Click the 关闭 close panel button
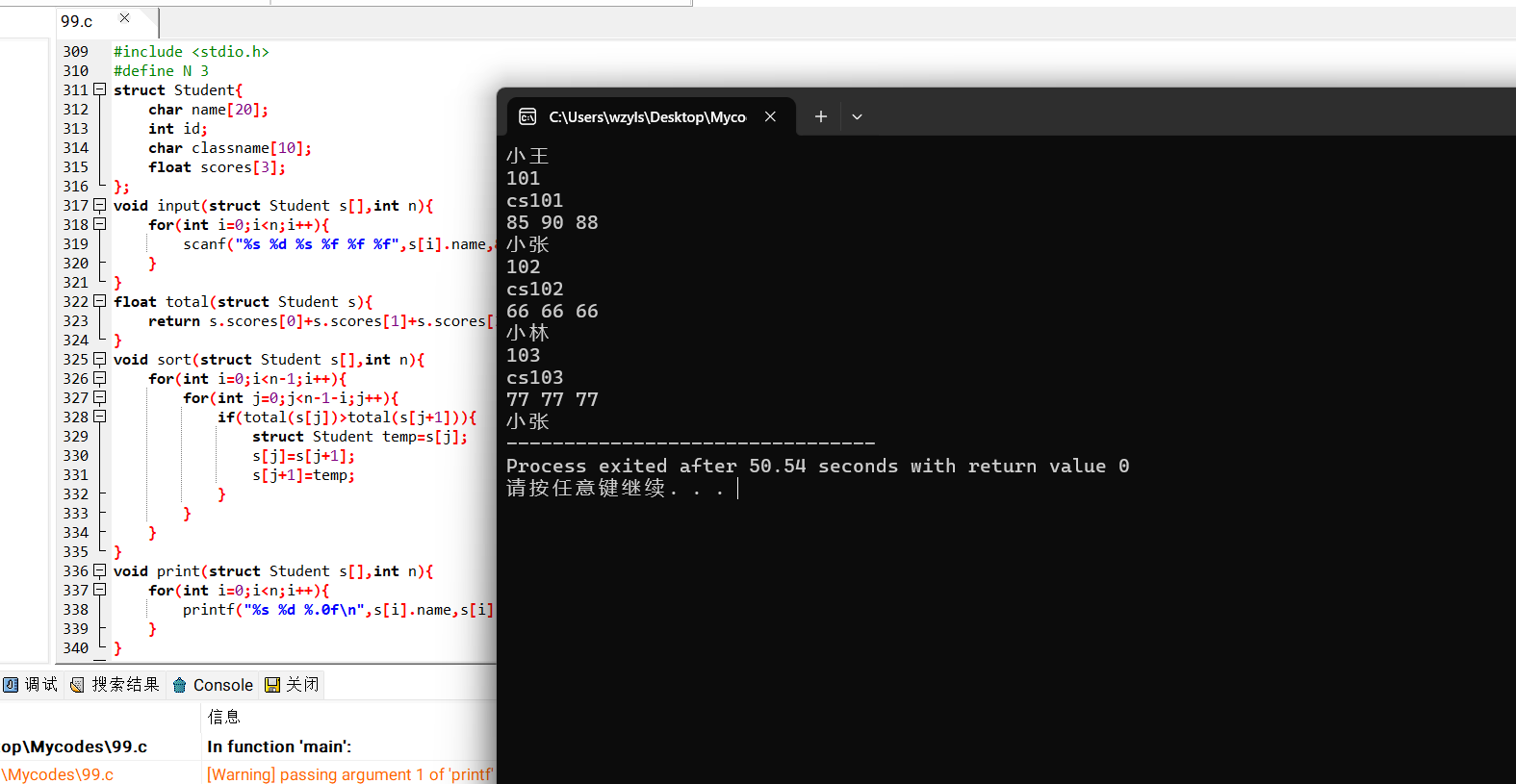 (292, 685)
